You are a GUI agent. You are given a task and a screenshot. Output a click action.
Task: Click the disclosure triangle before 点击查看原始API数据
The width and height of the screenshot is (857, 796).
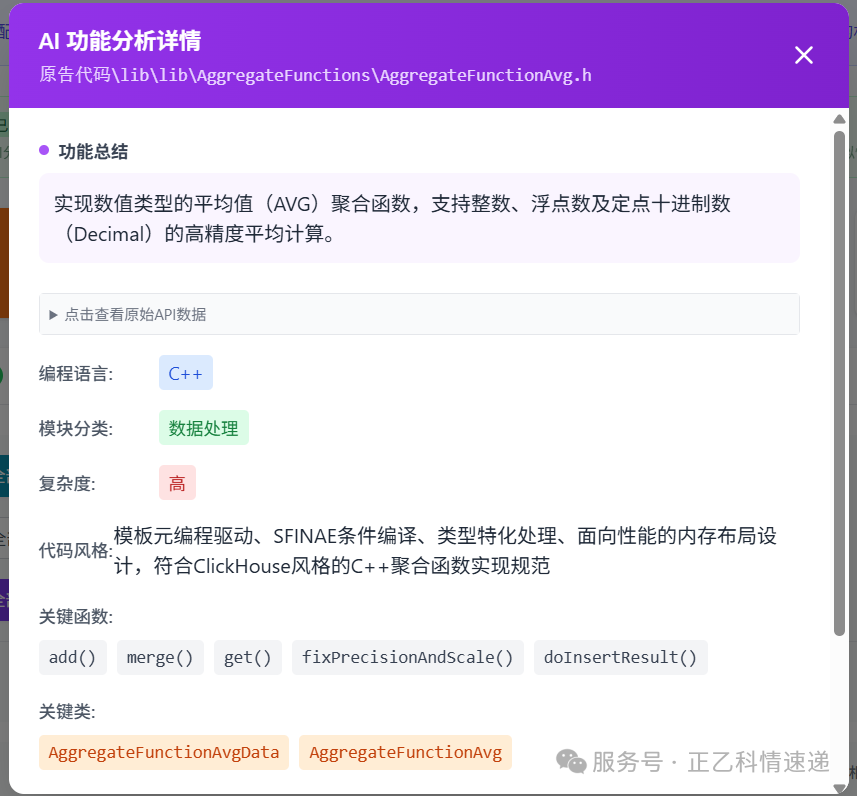pyautogui.click(x=53, y=313)
